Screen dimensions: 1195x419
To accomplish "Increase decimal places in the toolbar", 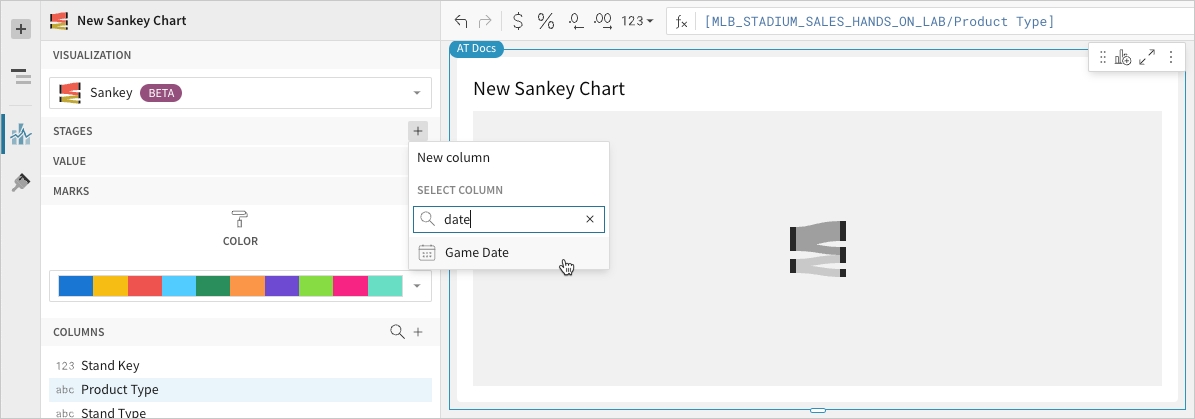I will click(x=603, y=21).
